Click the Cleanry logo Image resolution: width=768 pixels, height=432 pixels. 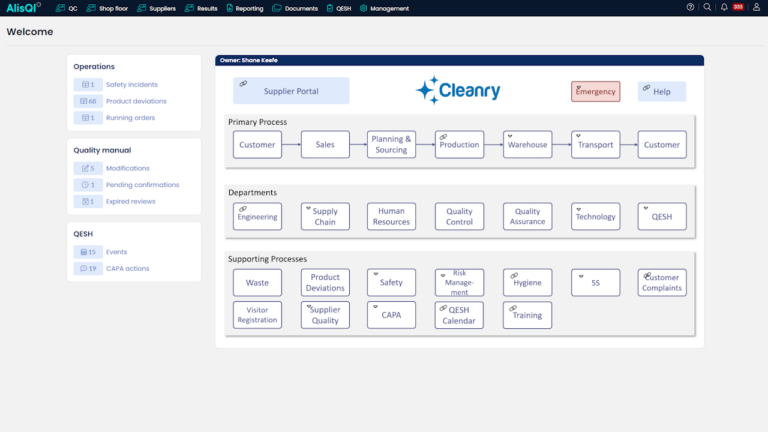pyautogui.click(x=458, y=90)
